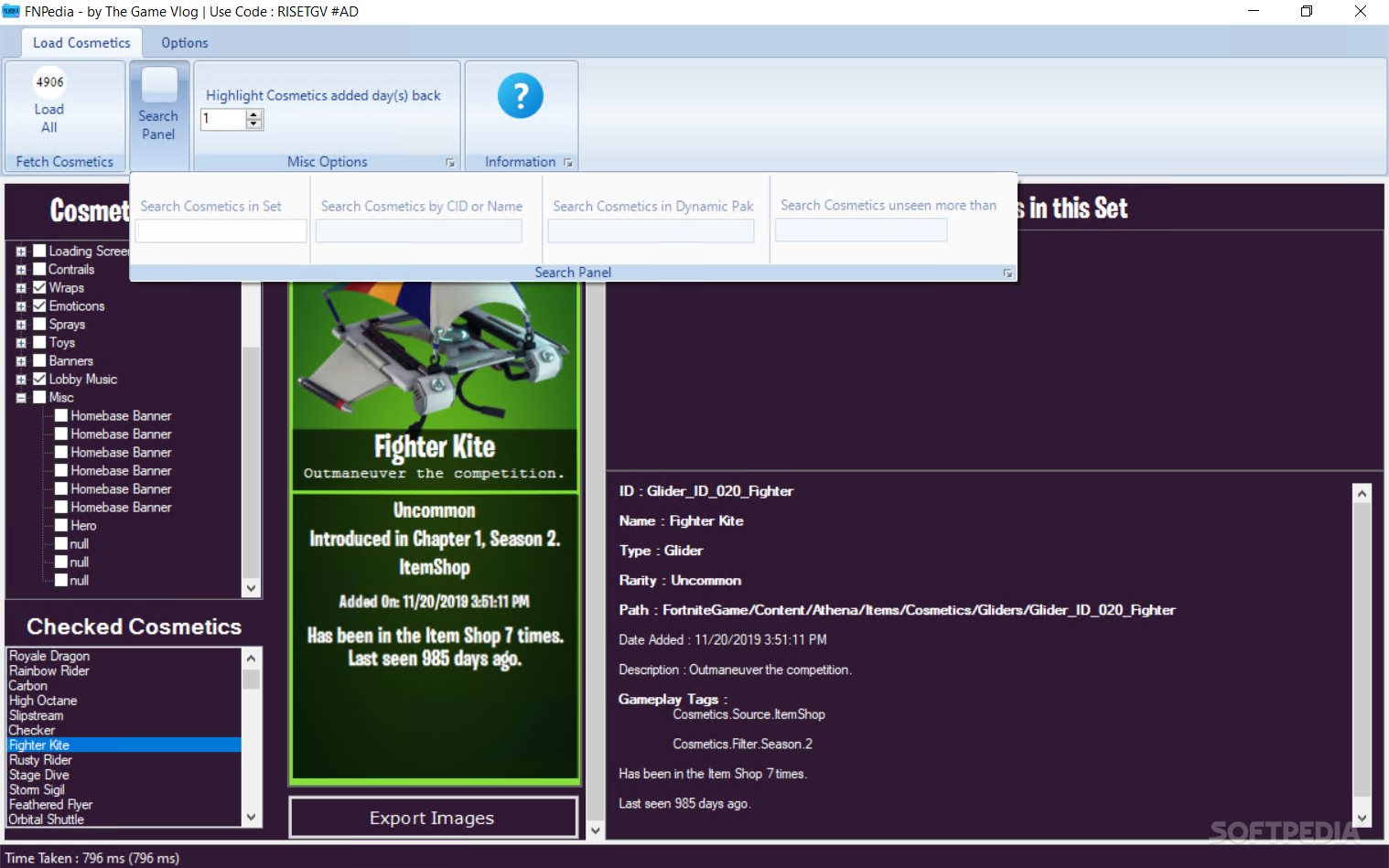Check the Hero item checkbox
The width and height of the screenshot is (1389, 868).
[61, 525]
